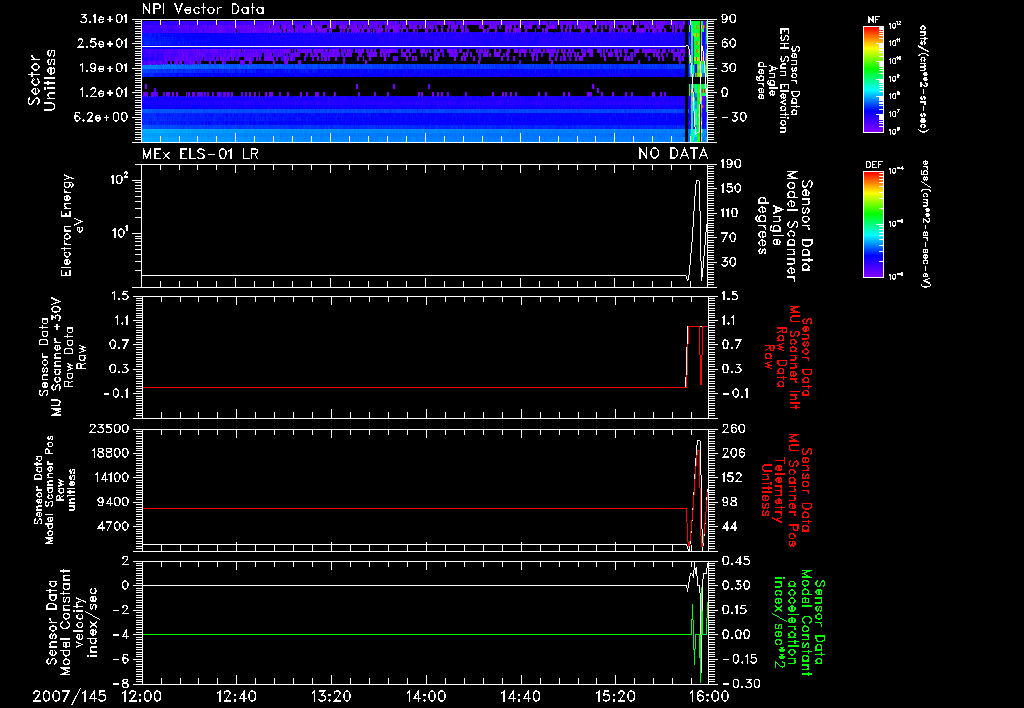Click the 'Model Scanner Angle degrees' label
This screenshot has height=708, width=1024.
(x=786, y=226)
